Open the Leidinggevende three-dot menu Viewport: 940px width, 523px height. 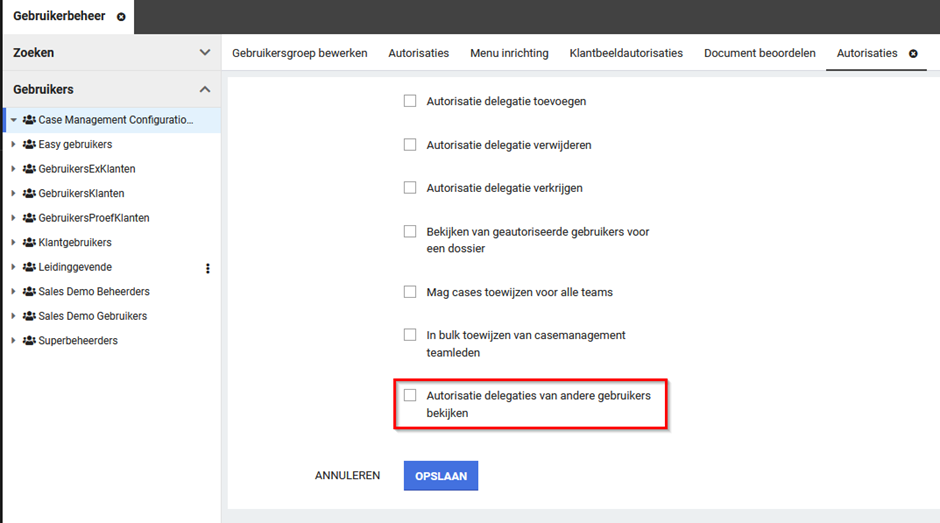[208, 268]
